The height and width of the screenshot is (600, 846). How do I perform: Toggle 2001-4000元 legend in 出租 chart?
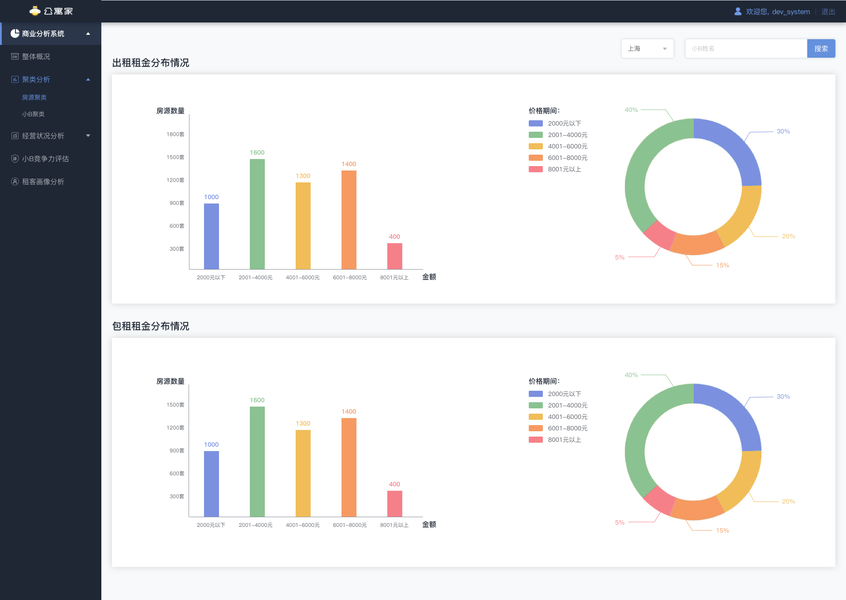click(558, 135)
